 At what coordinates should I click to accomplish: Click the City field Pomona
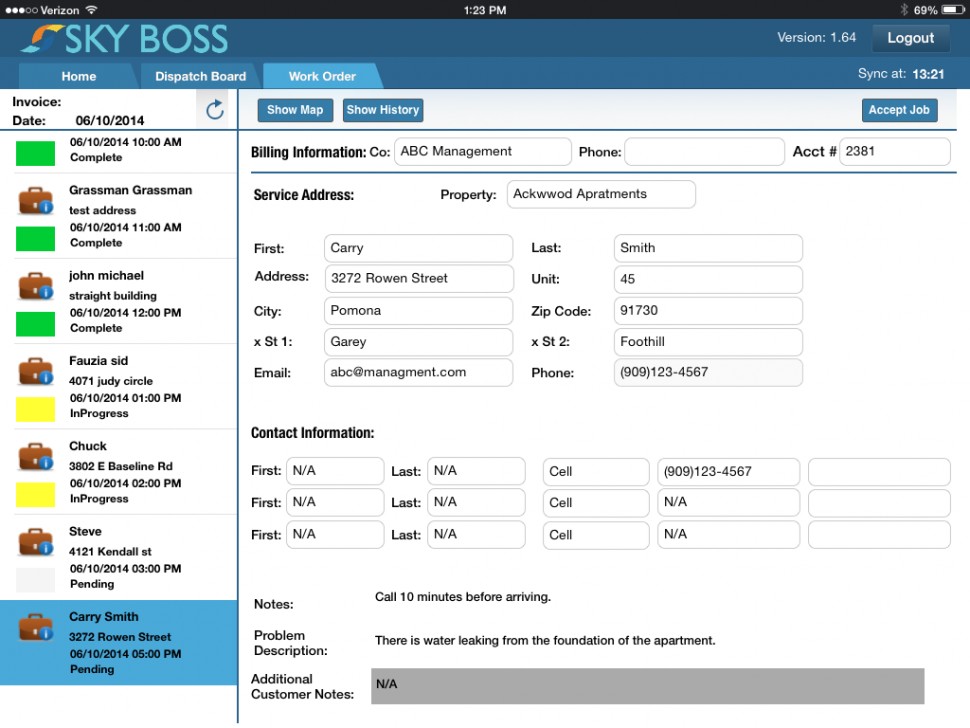coord(419,310)
